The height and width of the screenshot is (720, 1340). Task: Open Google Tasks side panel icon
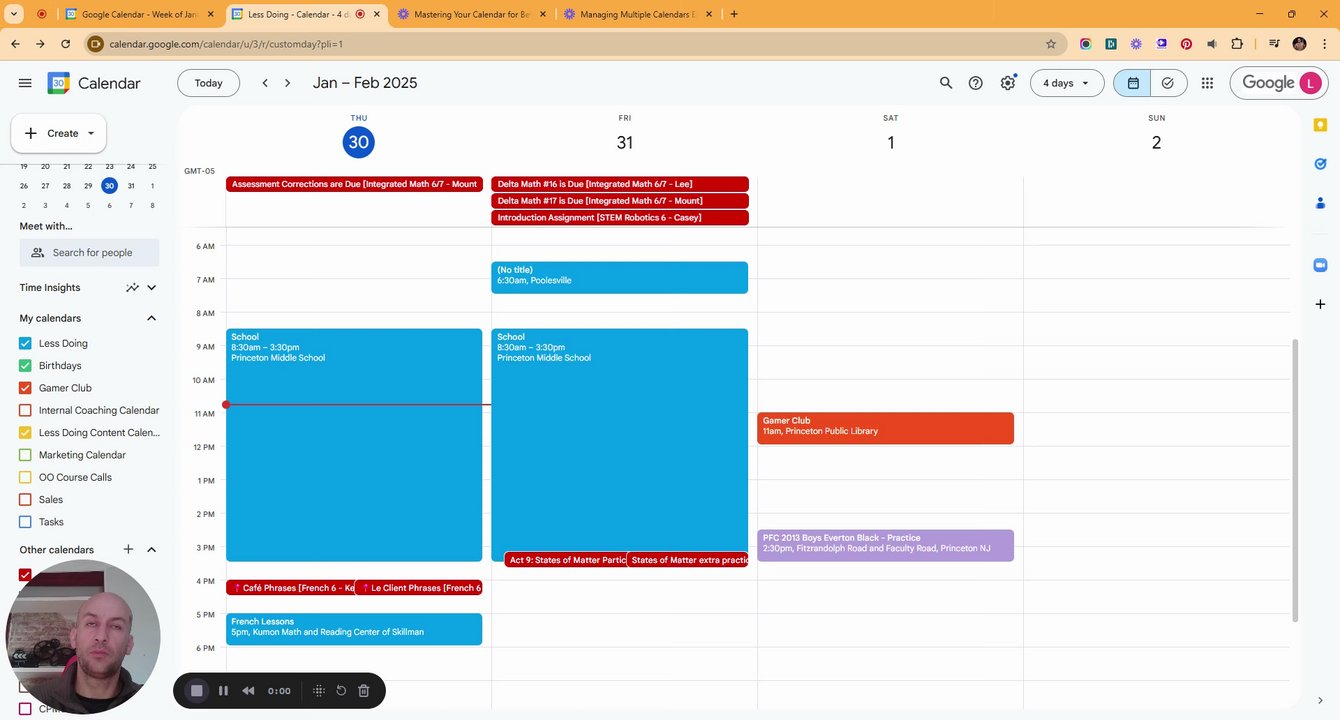click(1320, 164)
